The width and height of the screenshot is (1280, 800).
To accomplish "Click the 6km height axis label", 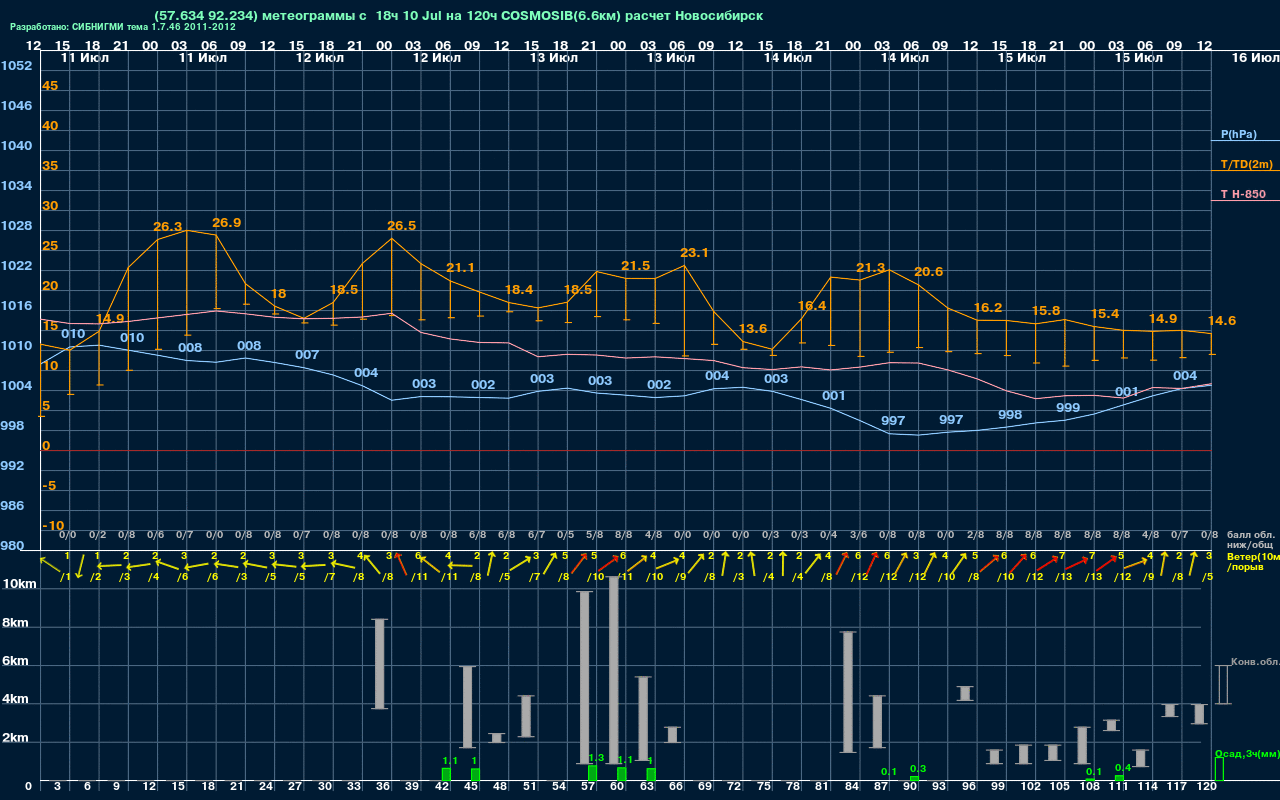I will [14, 662].
